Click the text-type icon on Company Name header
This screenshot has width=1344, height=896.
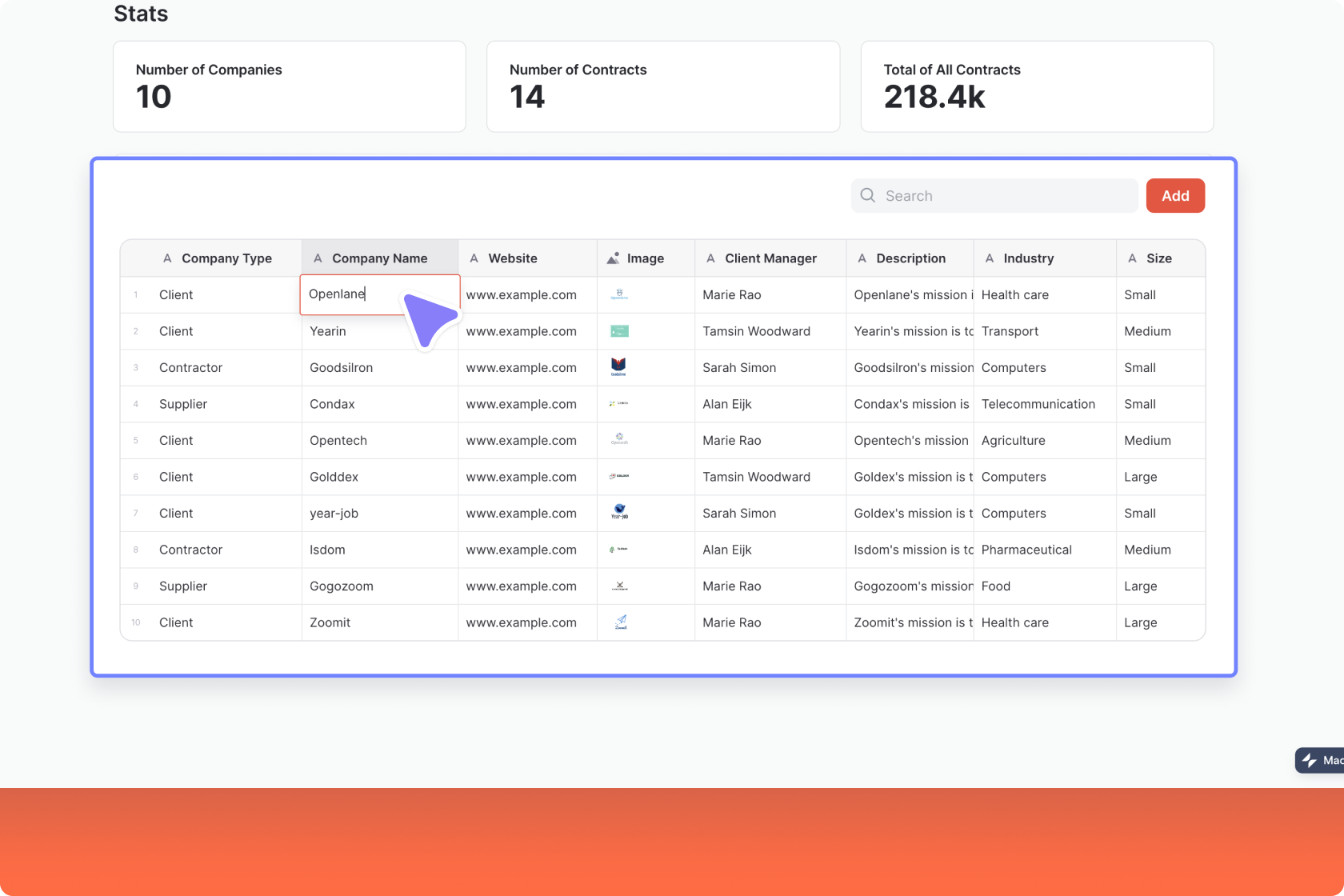click(318, 258)
